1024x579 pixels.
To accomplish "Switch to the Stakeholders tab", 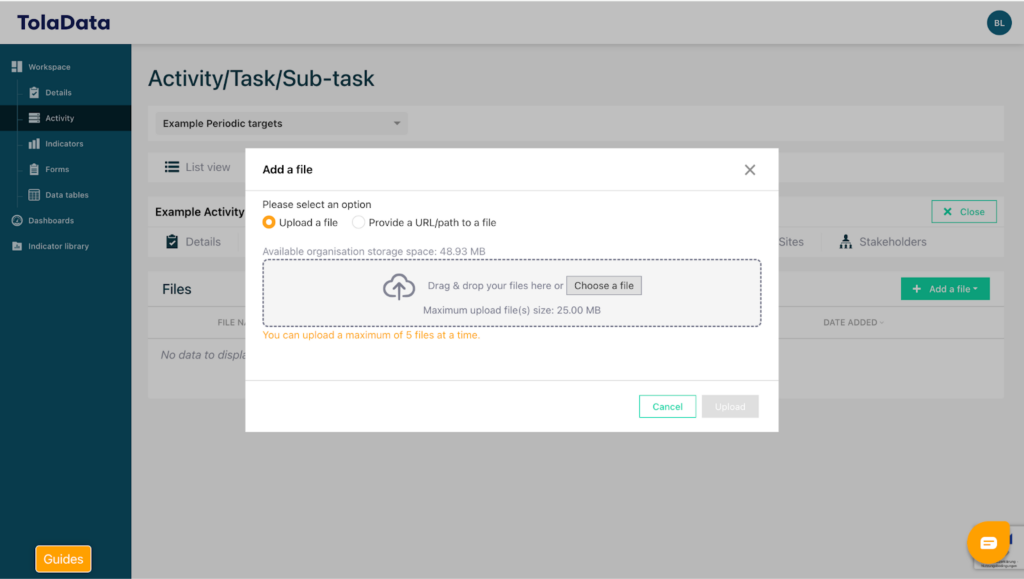I will 883,242.
